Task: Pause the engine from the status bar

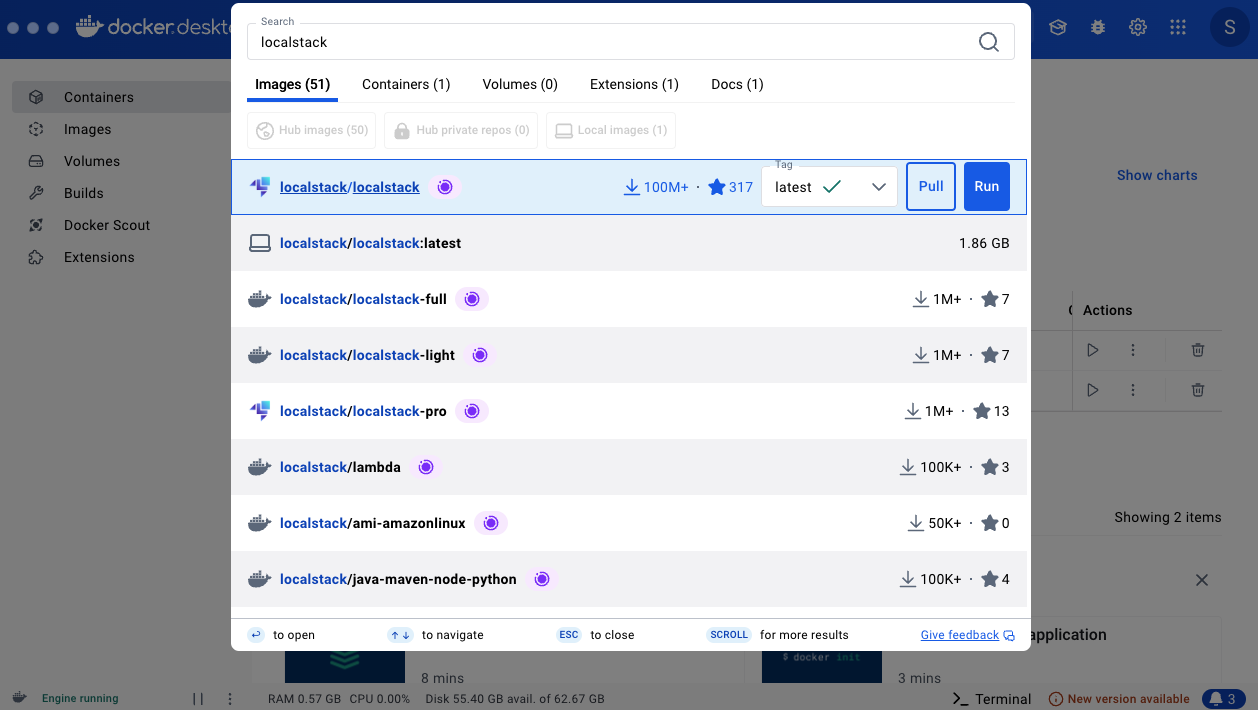Action: 198,698
